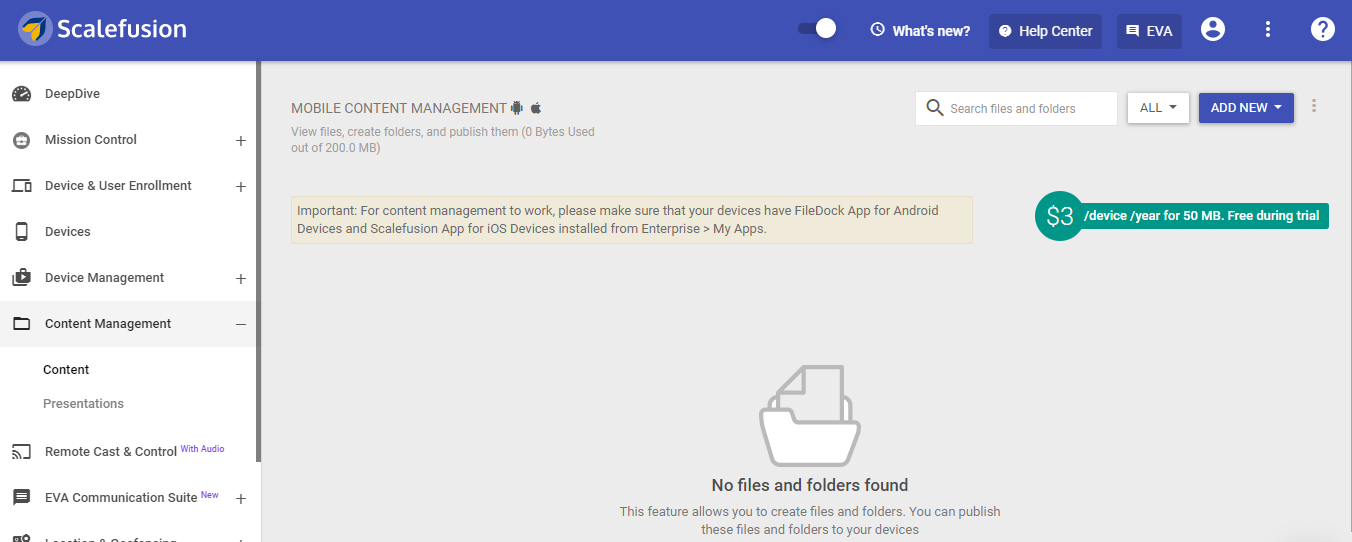Click the clock icon beside What's new
Image resolution: width=1352 pixels, height=542 pixels.
878,30
